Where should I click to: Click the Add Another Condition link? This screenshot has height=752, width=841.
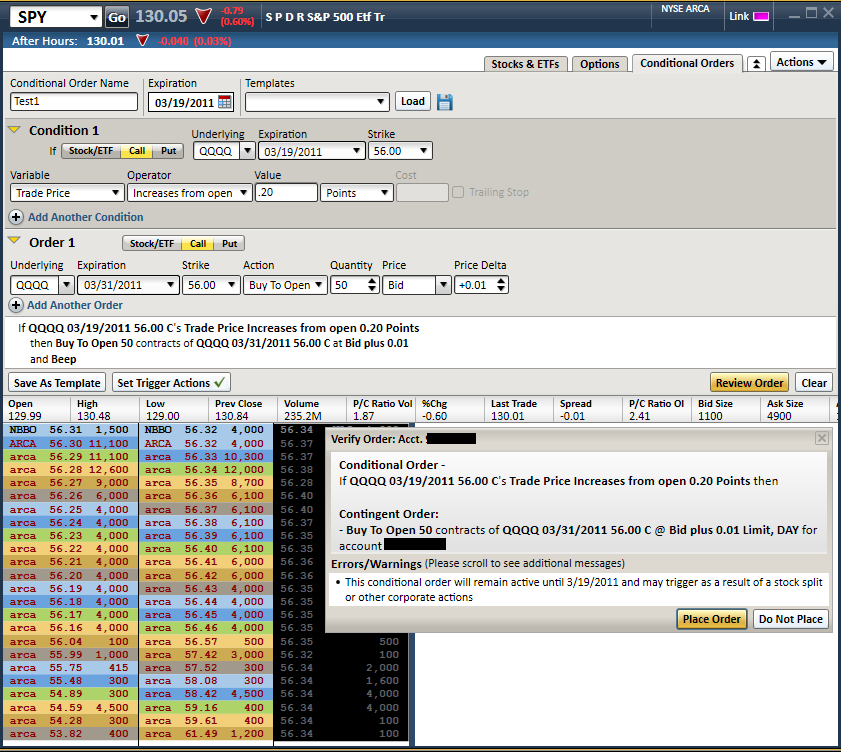86,217
